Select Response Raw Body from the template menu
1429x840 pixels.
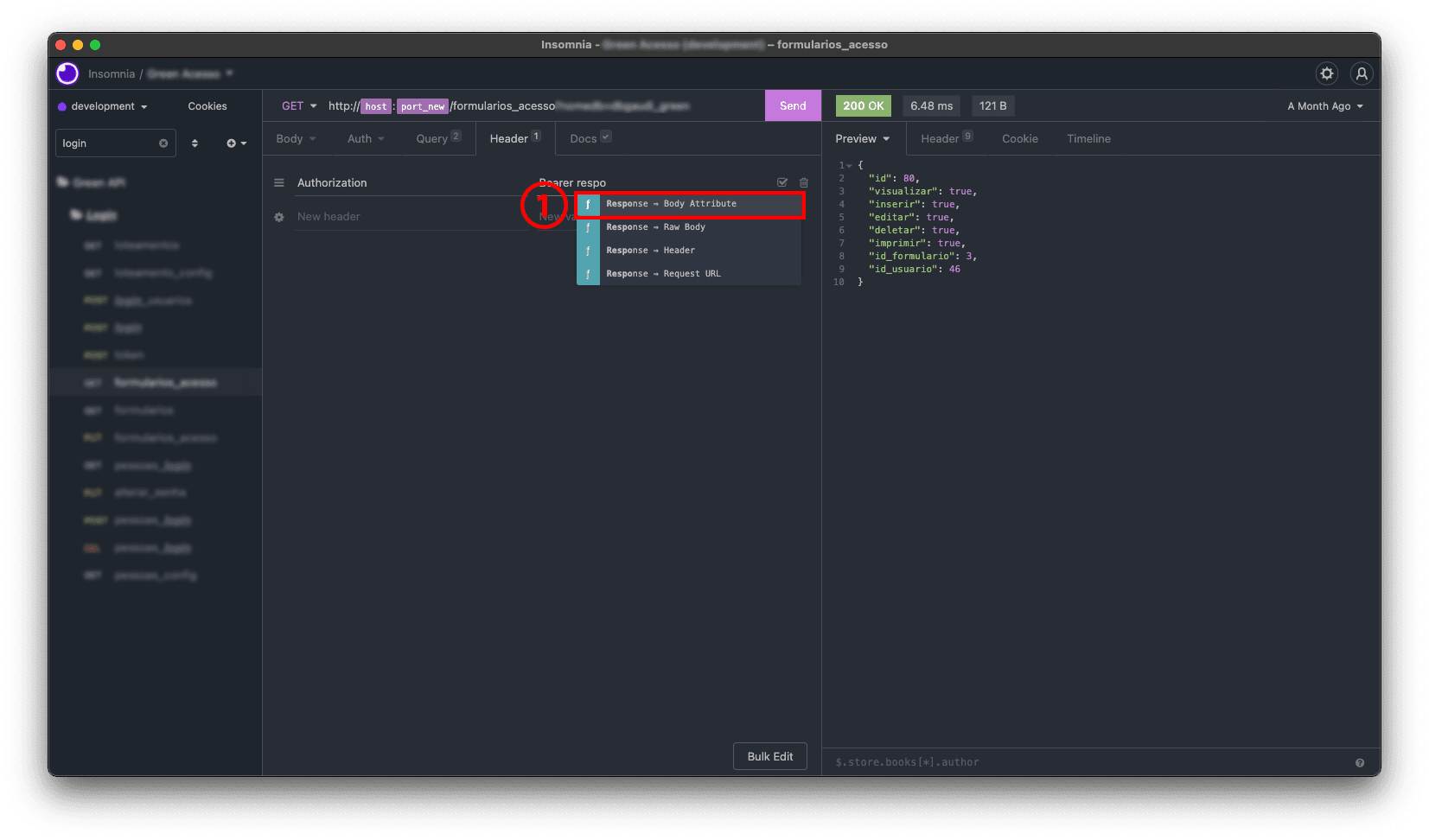click(655, 226)
